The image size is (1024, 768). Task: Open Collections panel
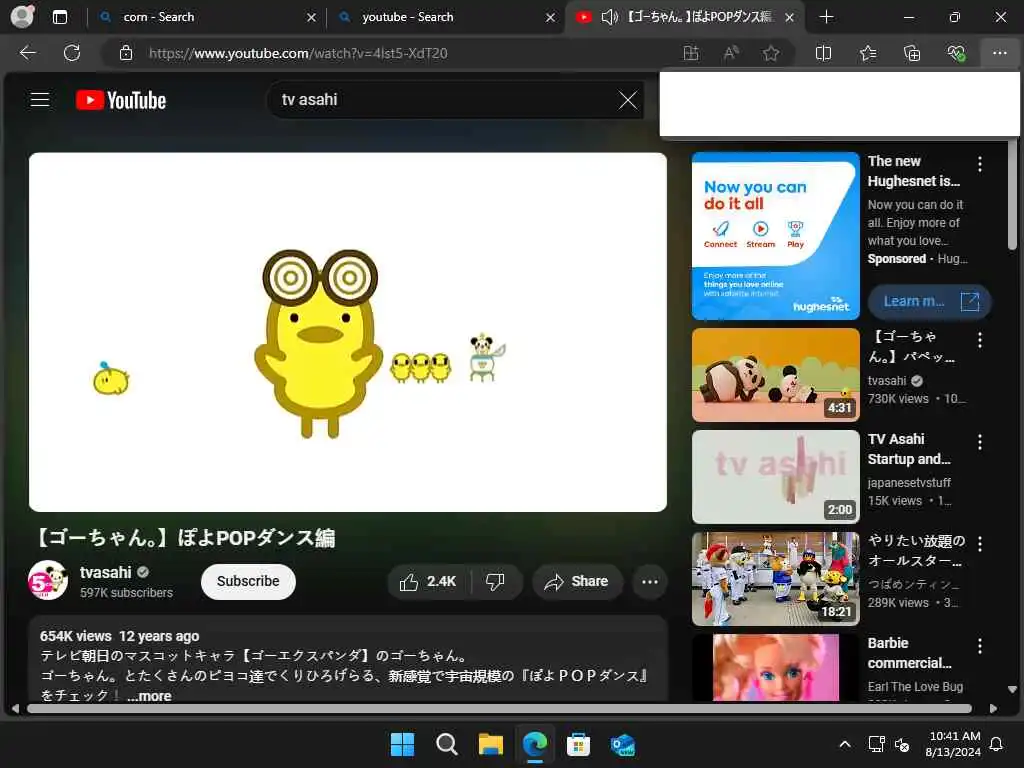click(x=912, y=54)
